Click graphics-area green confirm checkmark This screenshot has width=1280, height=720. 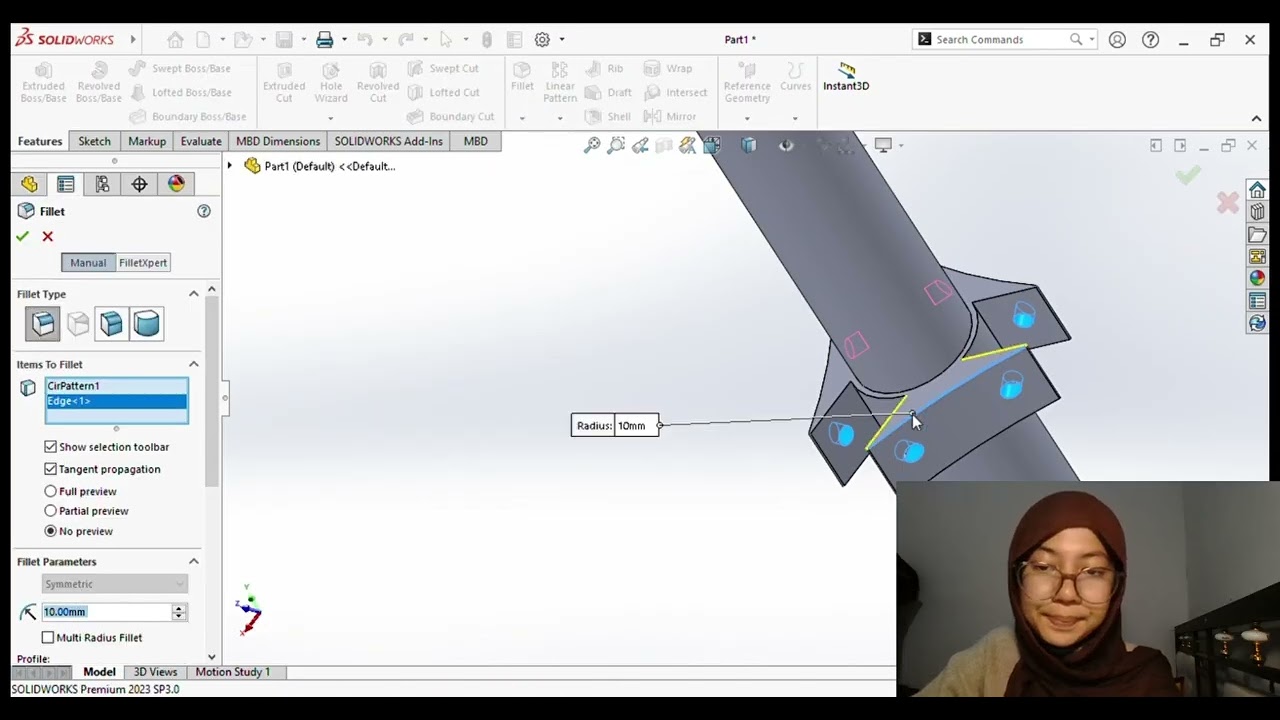[x=1188, y=176]
